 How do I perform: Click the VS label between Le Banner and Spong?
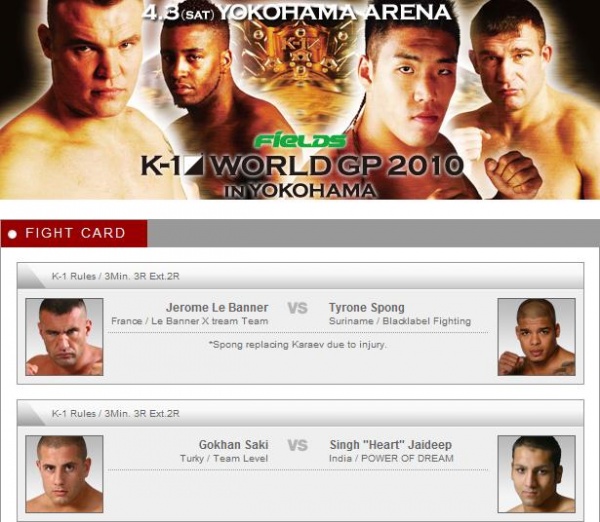click(297, 308)
